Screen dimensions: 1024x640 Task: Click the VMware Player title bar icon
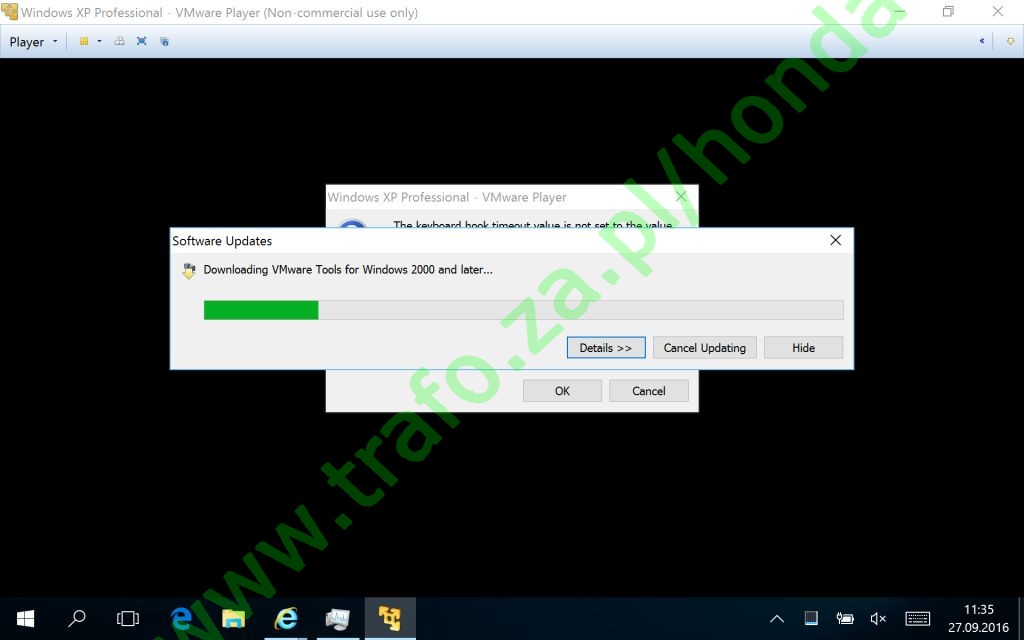[10, 12]
